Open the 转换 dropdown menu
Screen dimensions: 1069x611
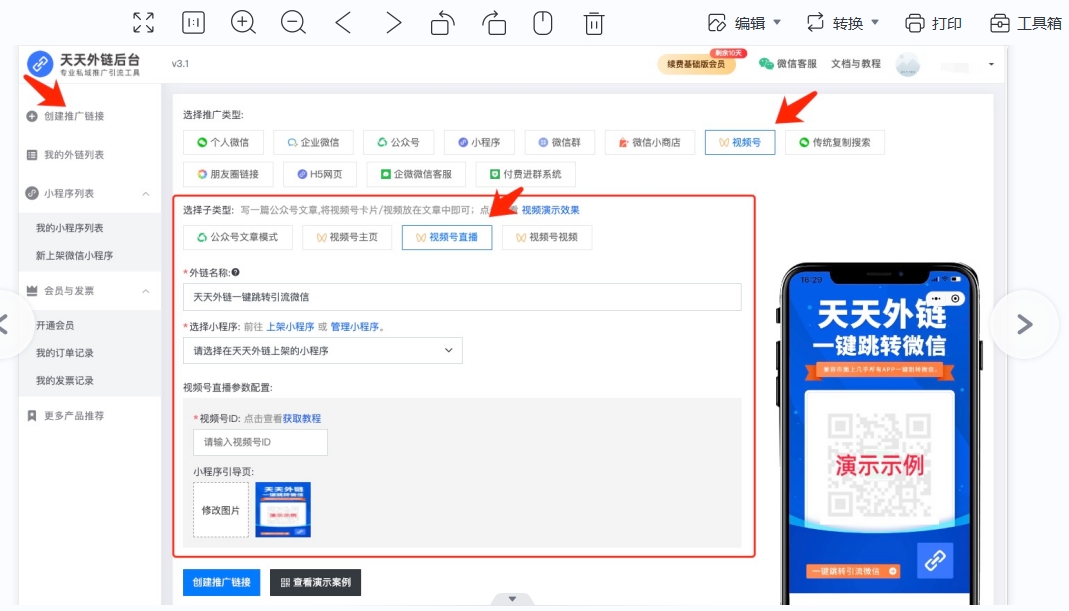(x=842, y=23)
